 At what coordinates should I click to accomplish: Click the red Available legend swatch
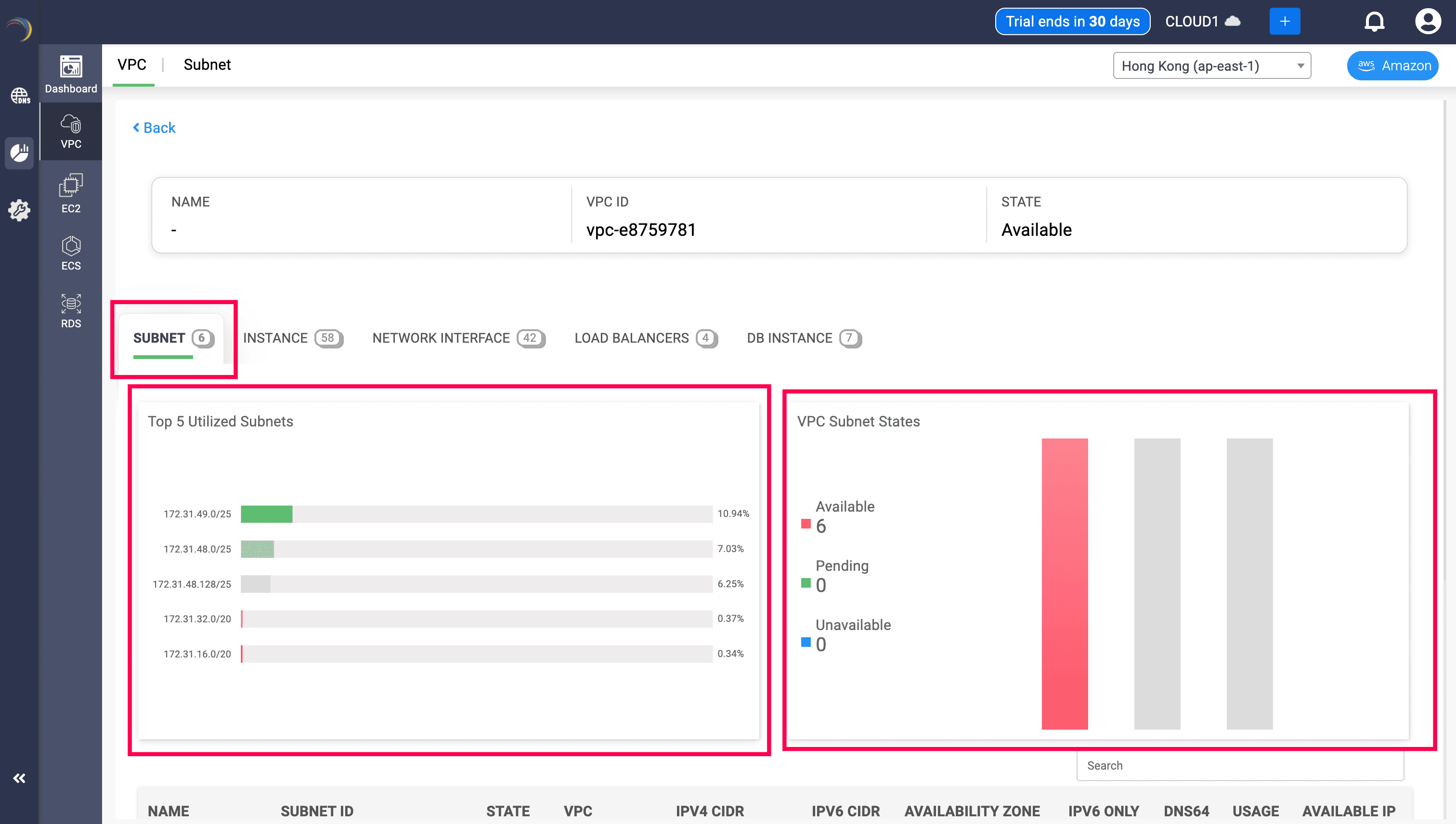[x=805, y=524]
